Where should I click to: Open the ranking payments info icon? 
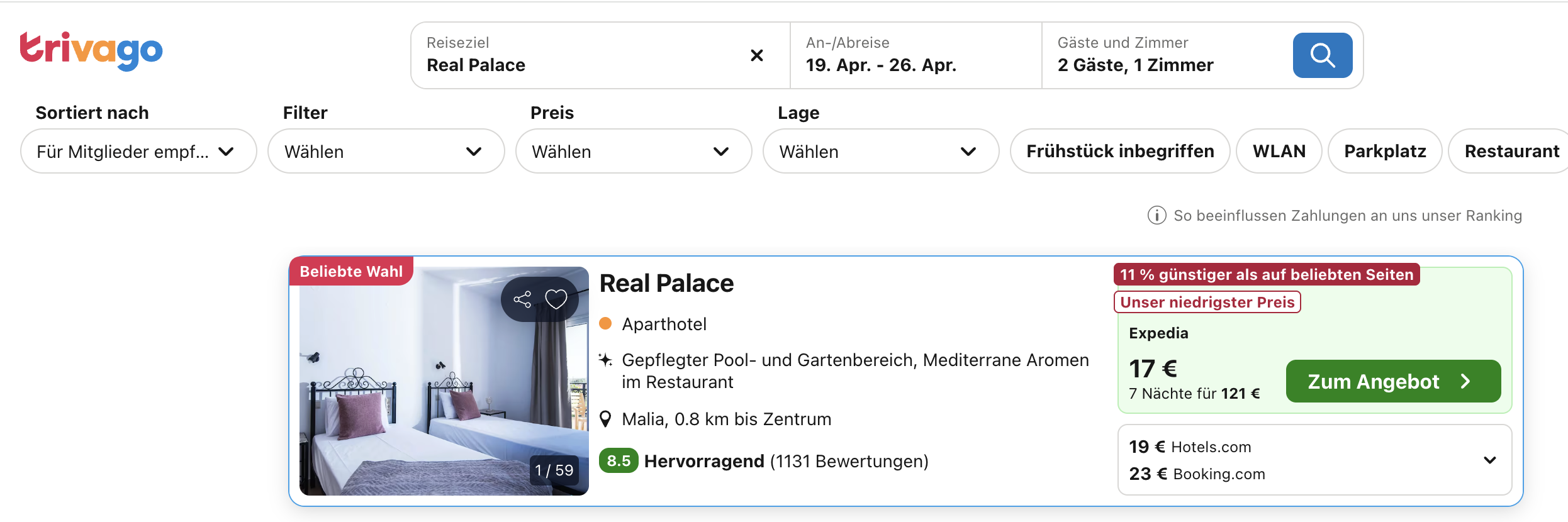[x=1156, y=216]
